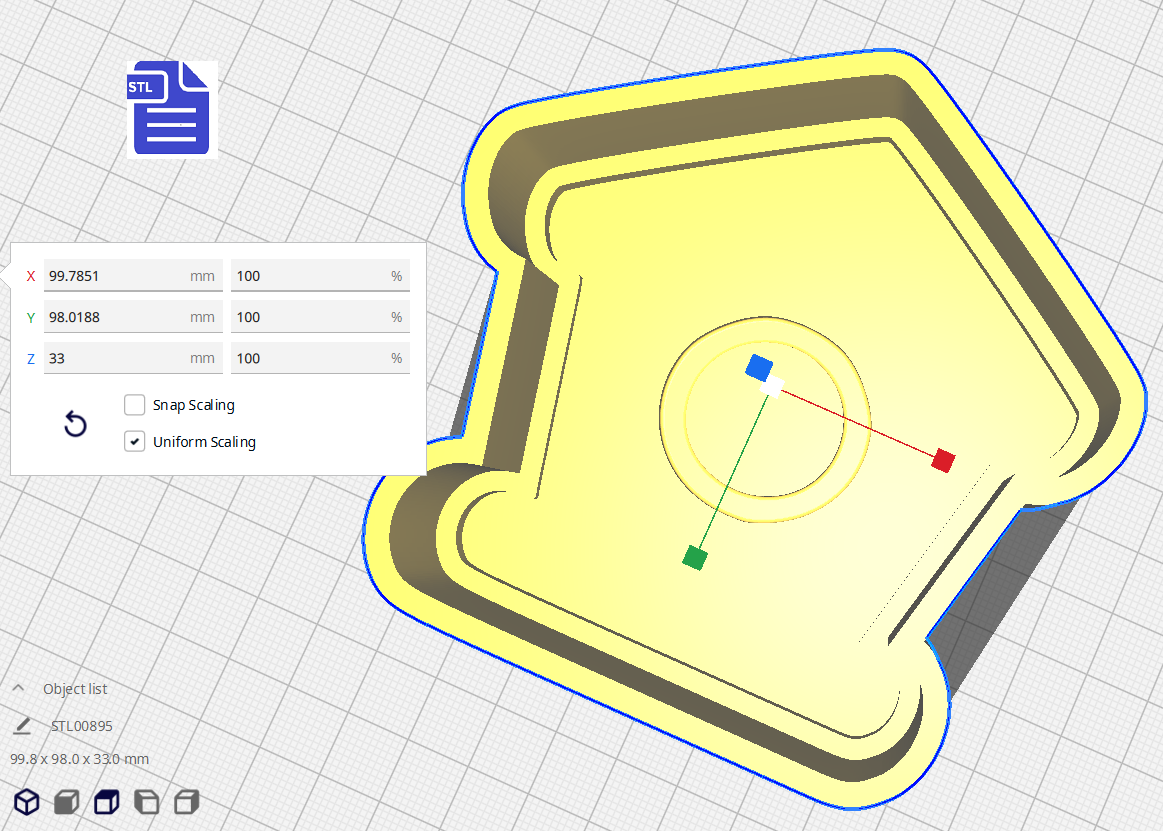1163x831 pixels.
Task: Disable the Uniform Scaling checkbox
Action: (135, 441)
